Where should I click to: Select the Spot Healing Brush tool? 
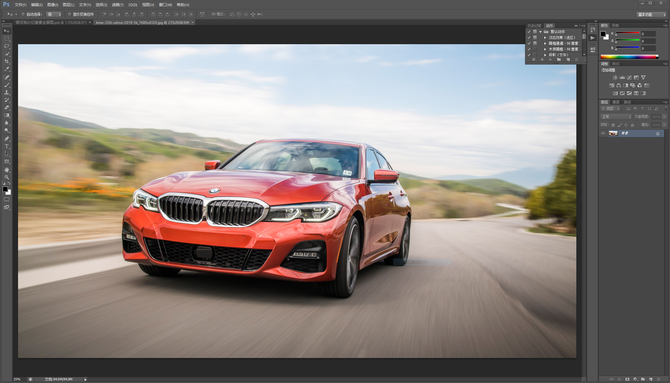(6, 77)
